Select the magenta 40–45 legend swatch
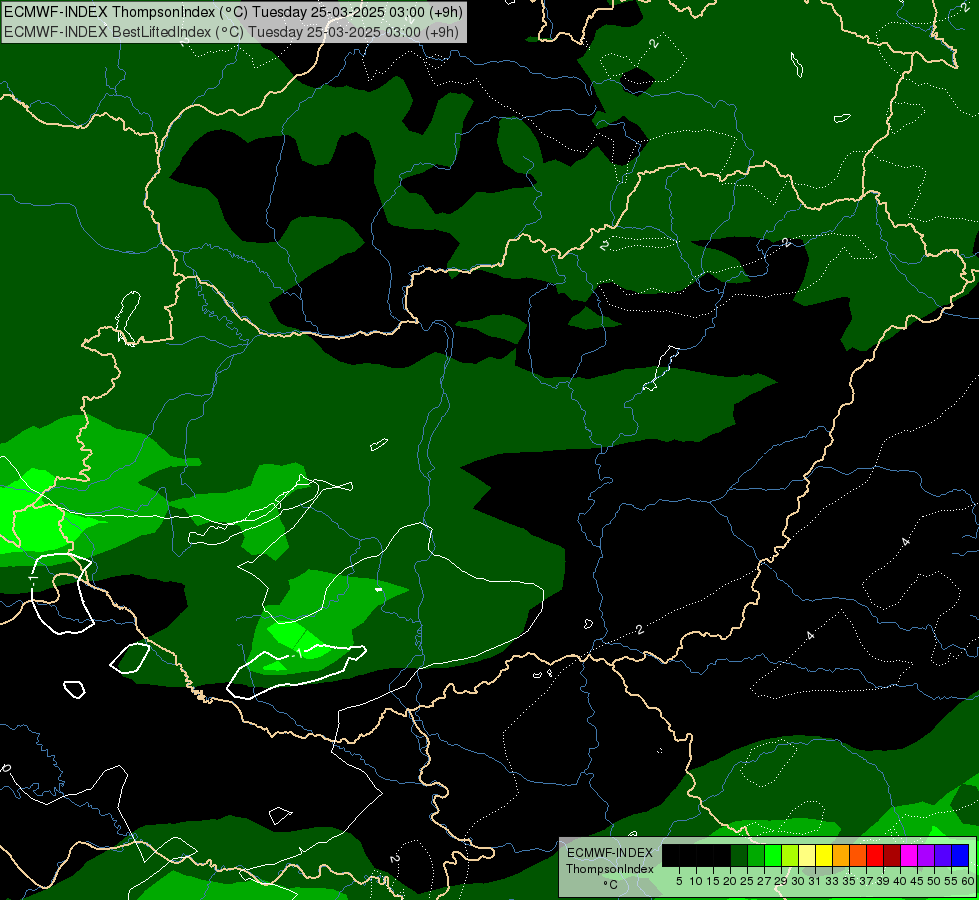The image size is (979, 900). [x=908, y=855]
